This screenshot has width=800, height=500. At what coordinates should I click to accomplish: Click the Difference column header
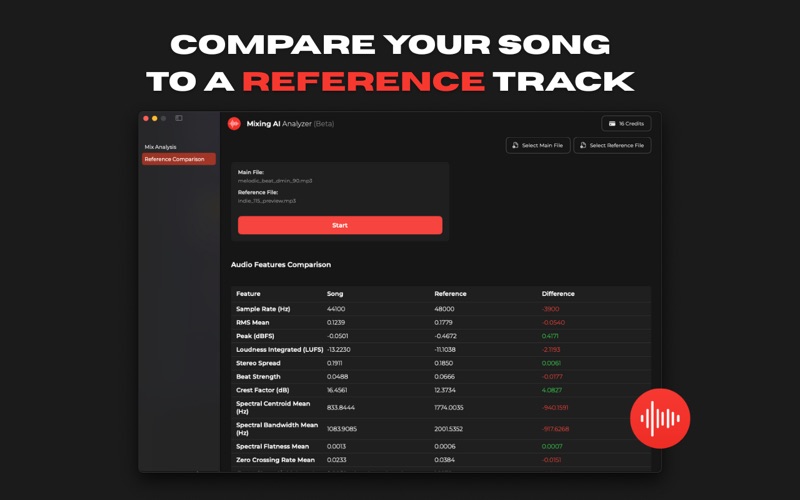pyautogui.click(x=558, y=294)
